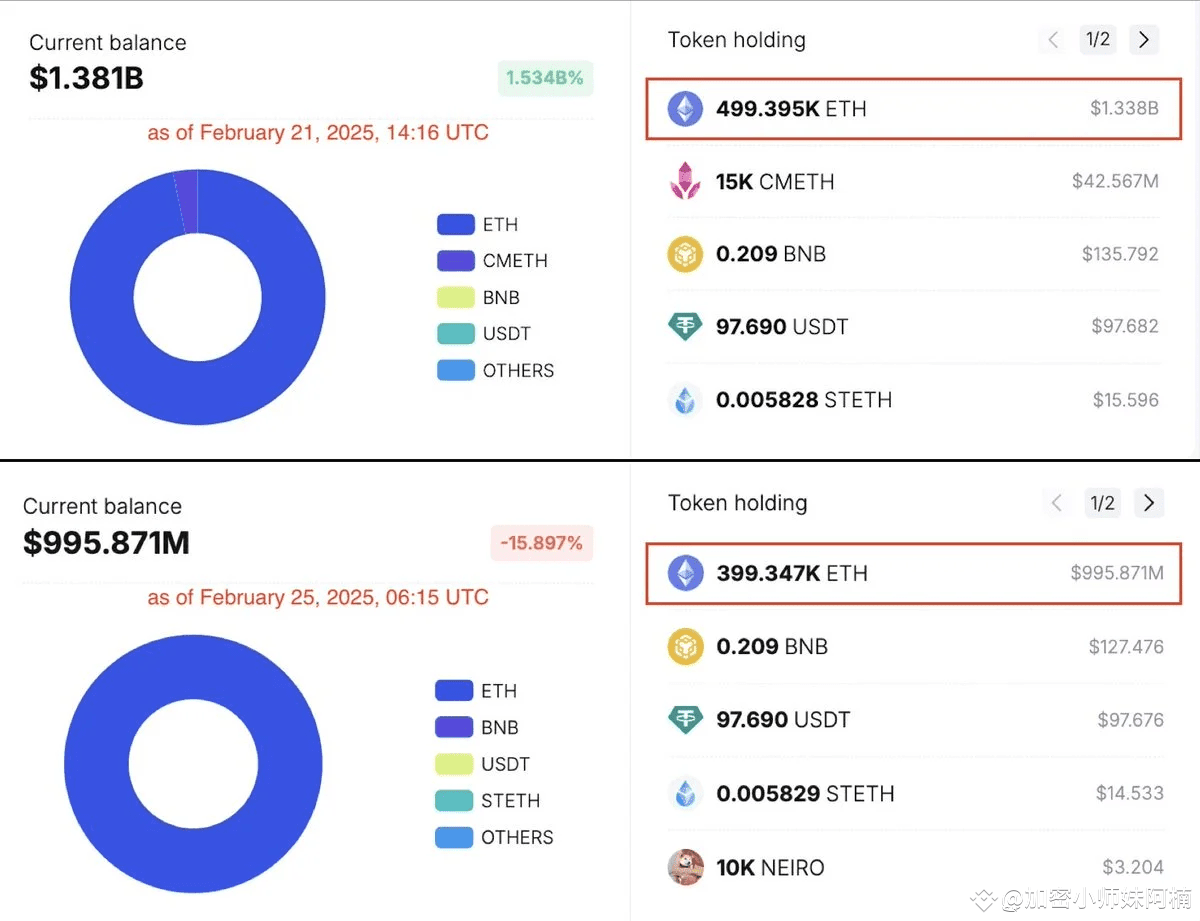Image resolution: width=1200 pixels, height=921 pixels.
Task: Go to next page of bottom token holdings
Action: pyautogui.click(x=1149, y=503)
